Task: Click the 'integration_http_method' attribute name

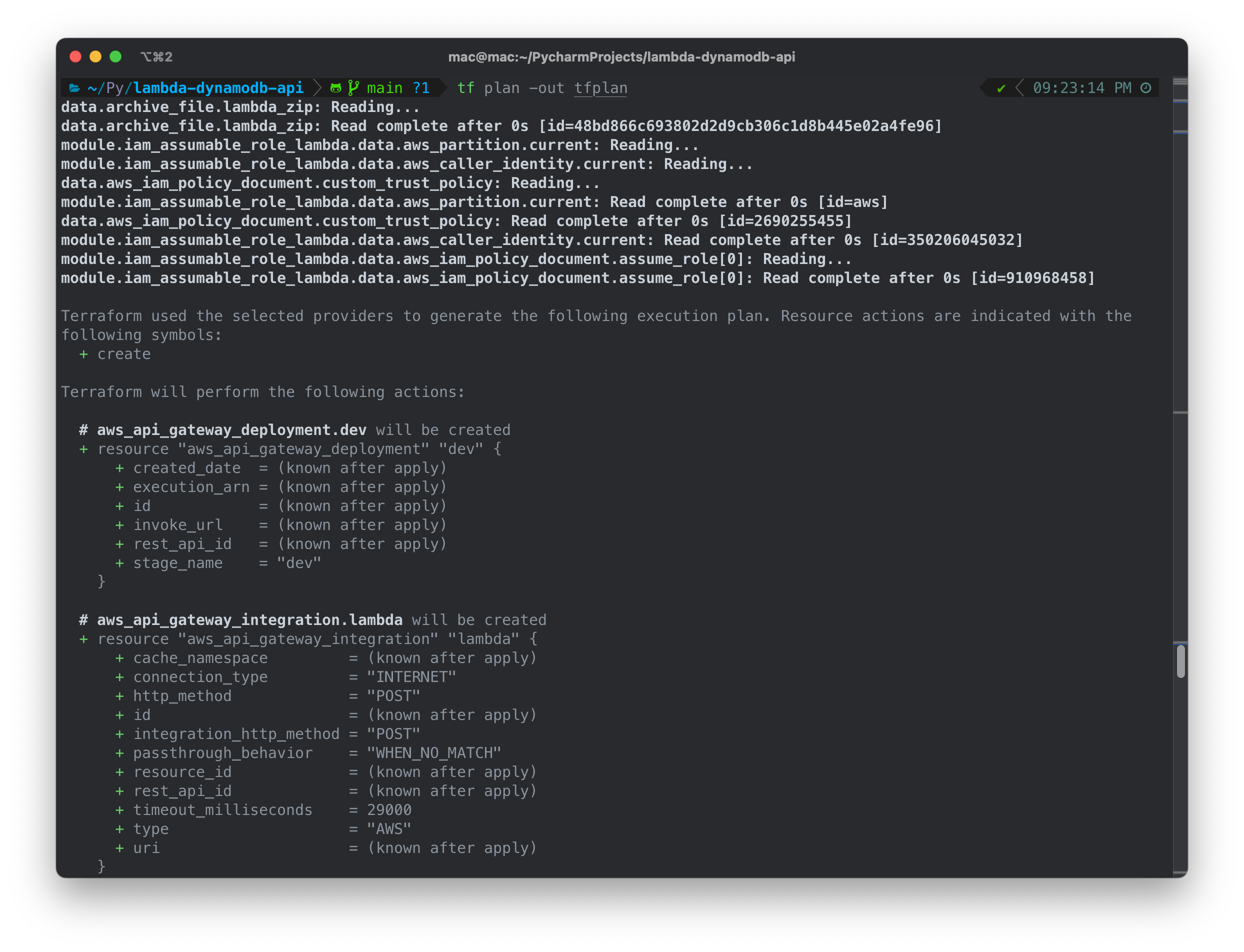Action: 236,733
